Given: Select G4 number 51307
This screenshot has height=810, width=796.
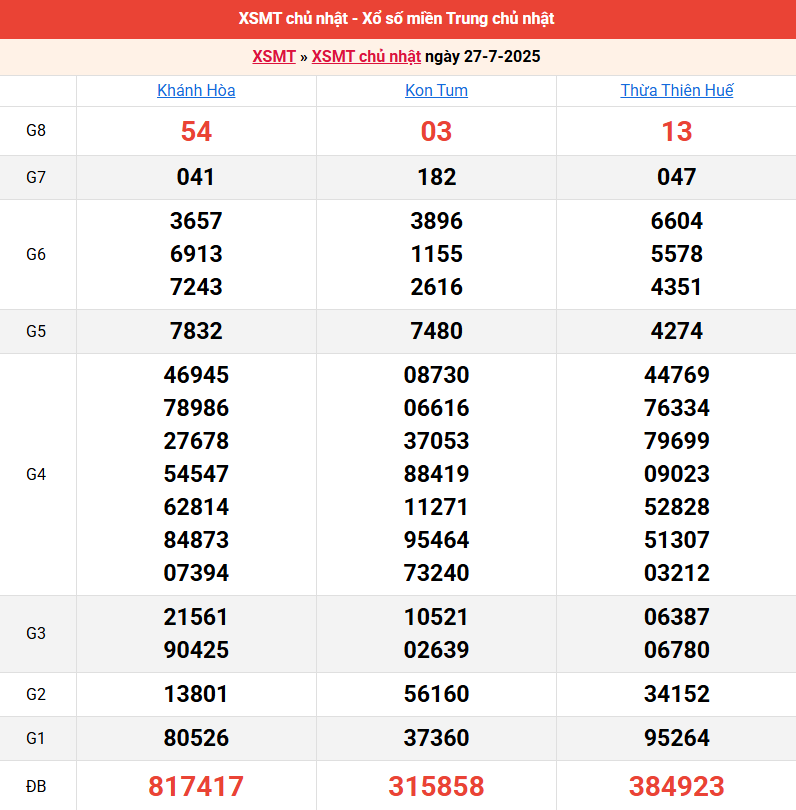Looking at the screenshot, I should coord(677,540).
